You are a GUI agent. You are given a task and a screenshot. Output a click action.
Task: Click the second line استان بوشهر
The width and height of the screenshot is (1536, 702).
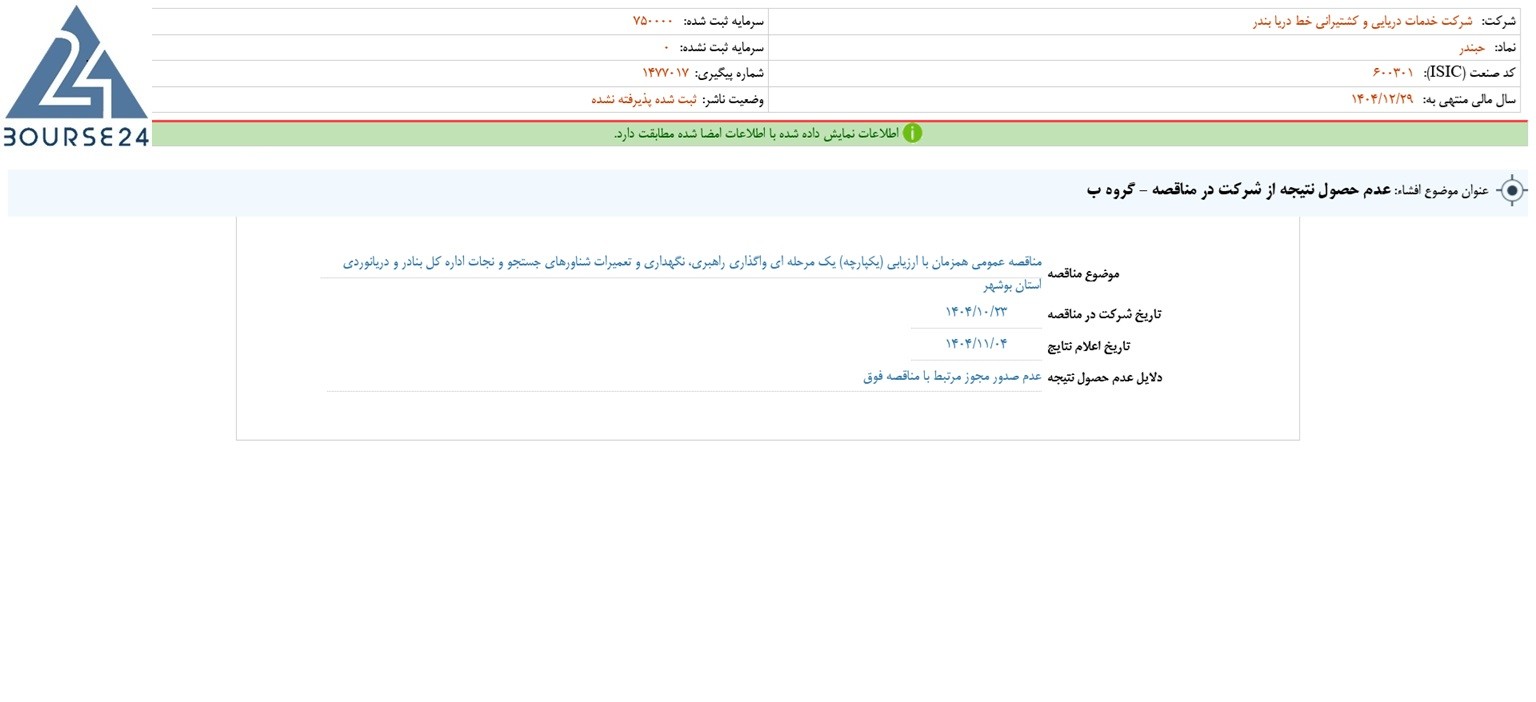pyautogui.click(x=1013, y=285)
